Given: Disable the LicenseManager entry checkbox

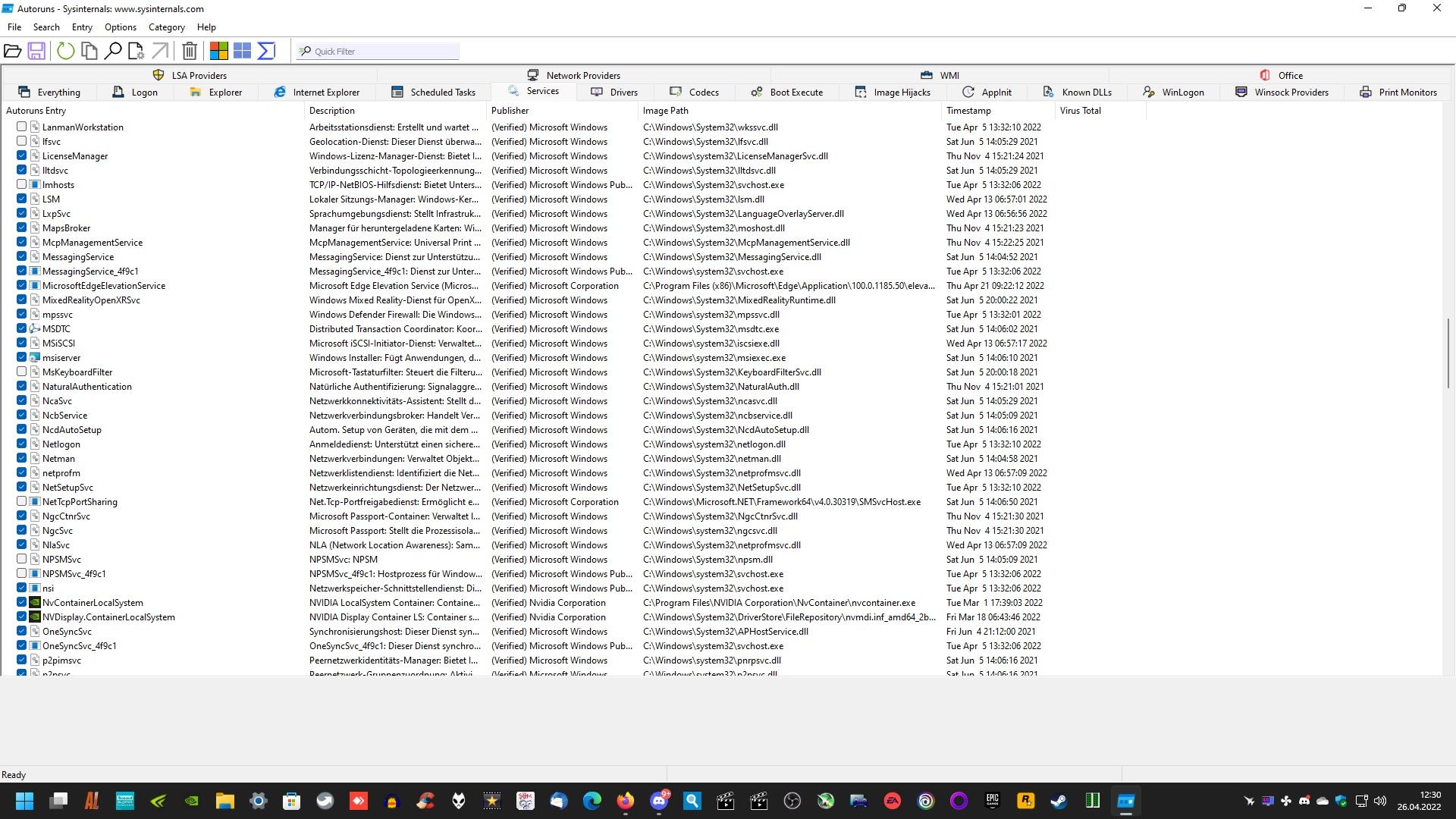Looking at the screenshot, I should 22,155.
